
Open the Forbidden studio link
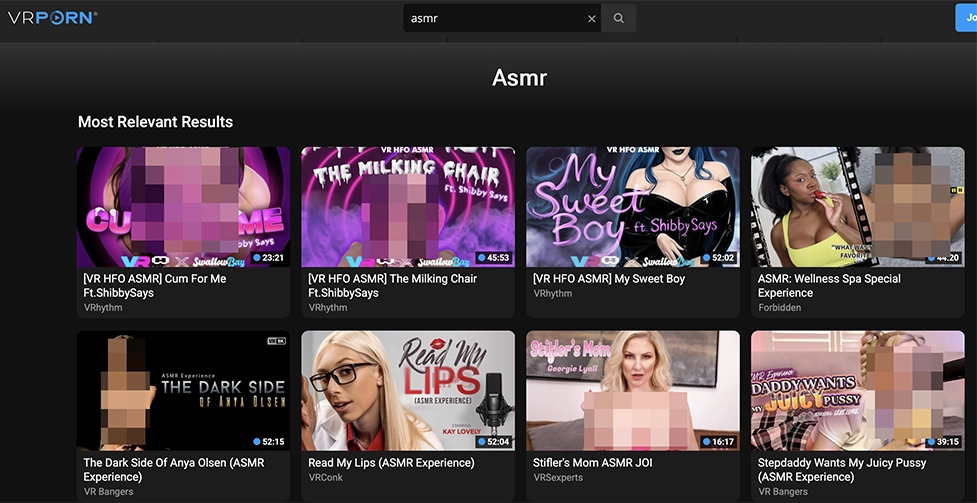pyautogui.click(x=779, y=307)
